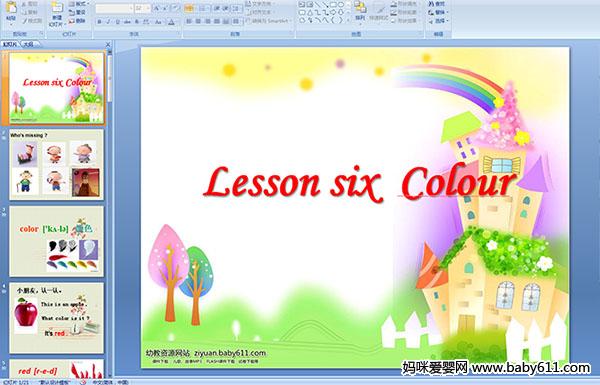Open the Replace menu in the editing group
The image size is (600, 385).
point(438,12)
